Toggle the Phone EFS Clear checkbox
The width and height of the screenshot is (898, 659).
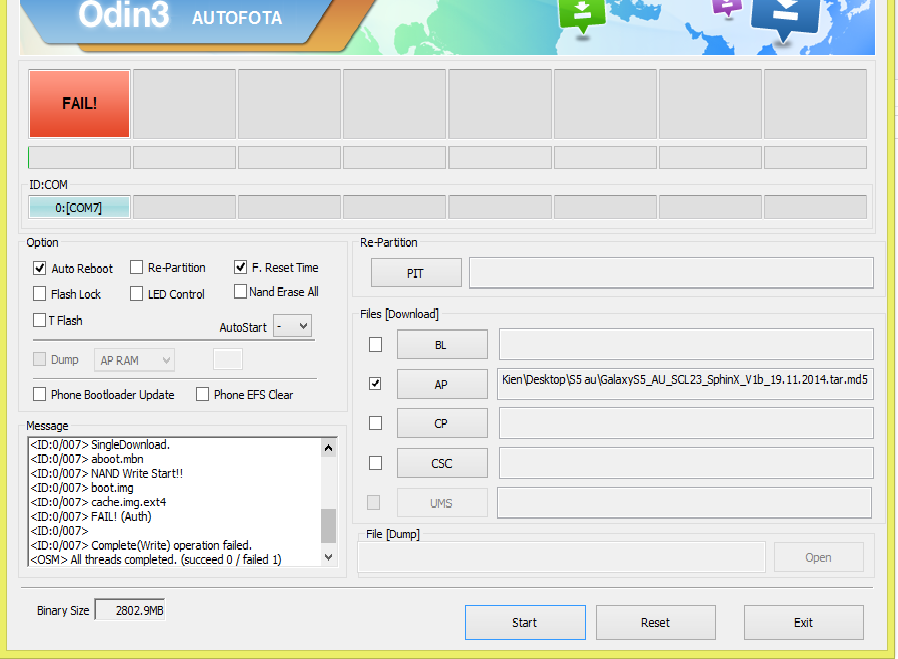pyautogui.click(x=203, y=394)
